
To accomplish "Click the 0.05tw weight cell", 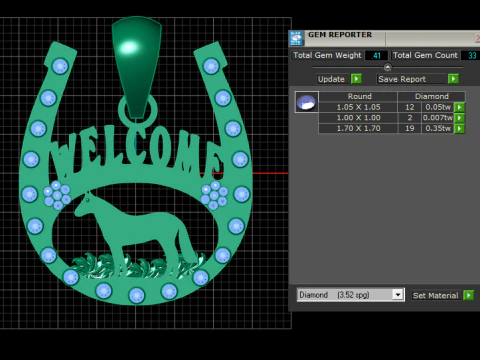I will 438,107.
